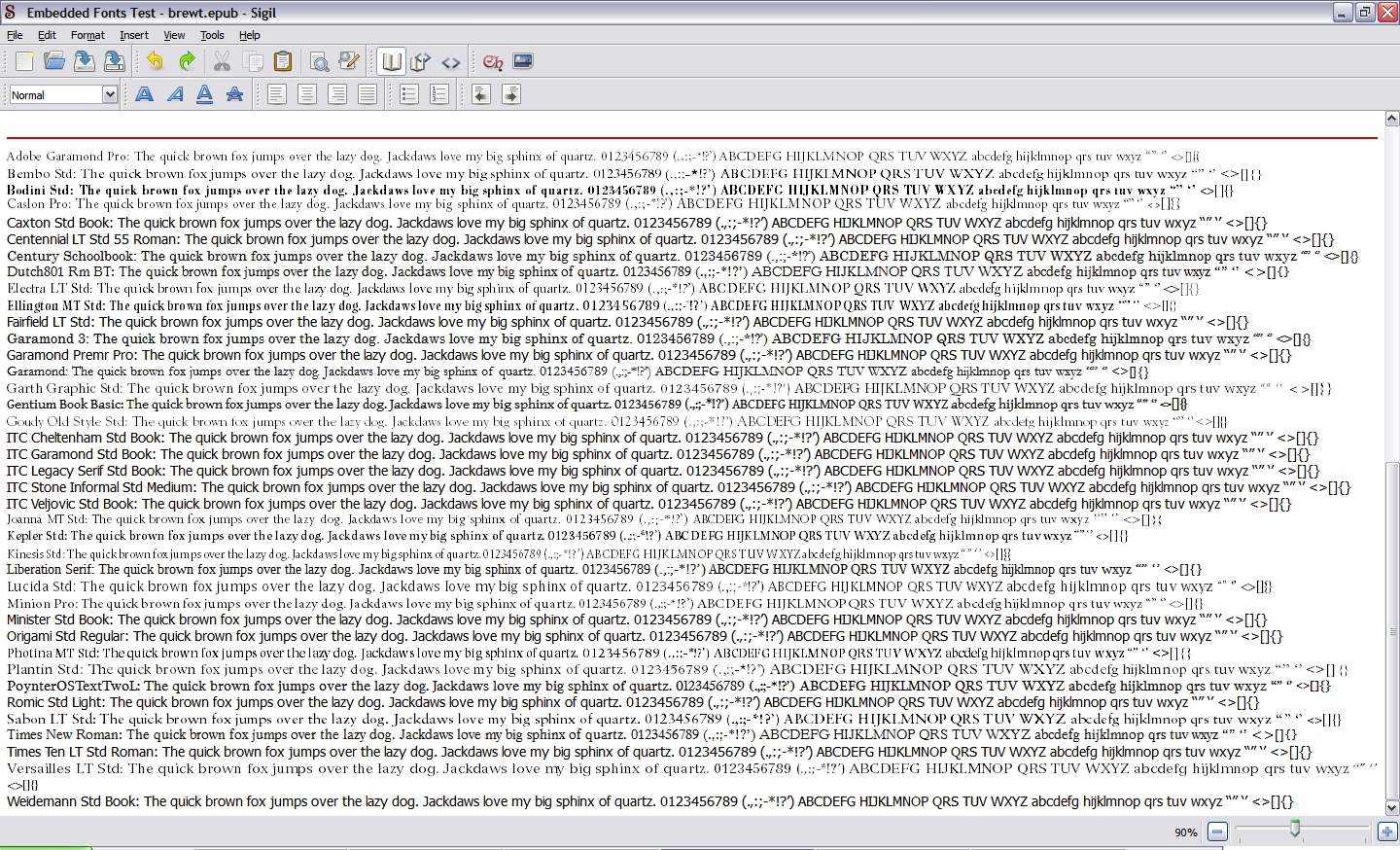Open the Edit menu
The image size is (1400, 850).
pyautogui.click(x=47, y=35)
